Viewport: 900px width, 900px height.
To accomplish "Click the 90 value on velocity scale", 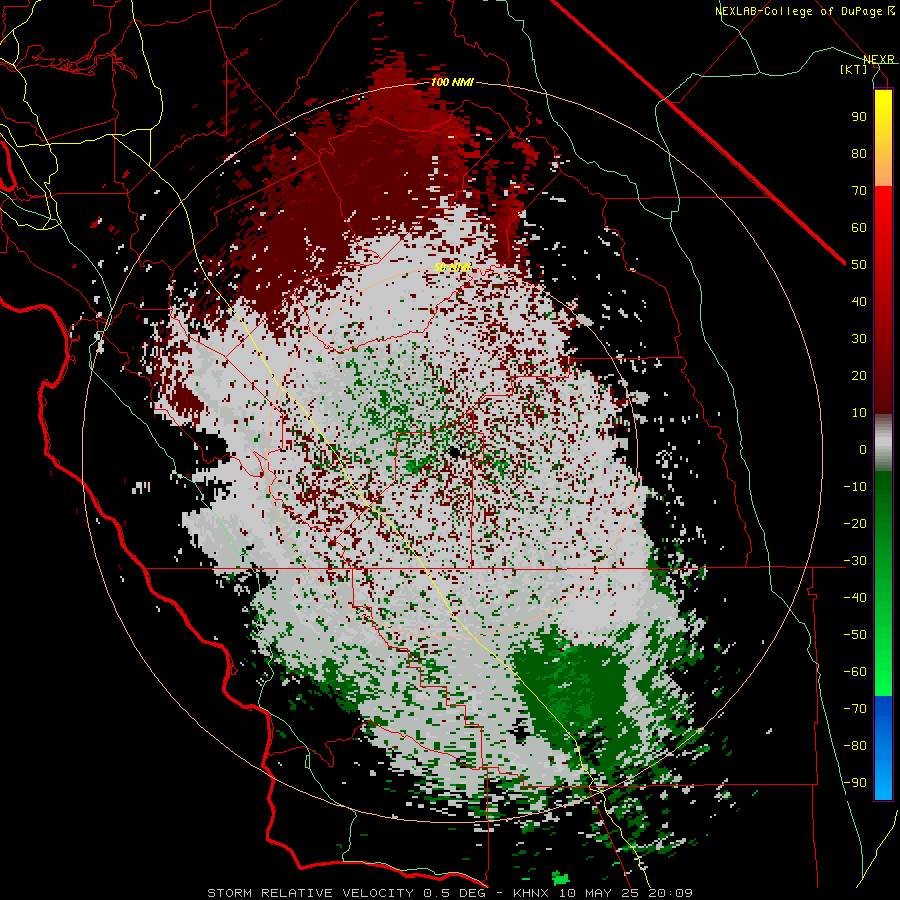I will click(859, 117).
